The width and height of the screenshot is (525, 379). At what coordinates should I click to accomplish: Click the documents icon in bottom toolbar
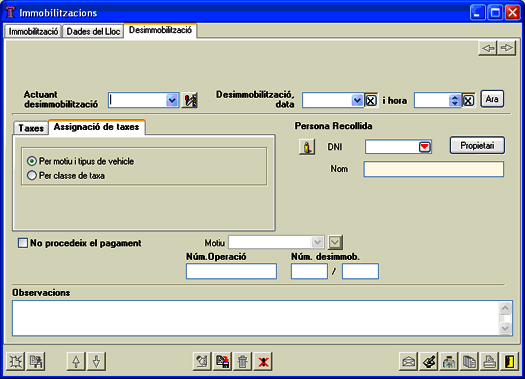(x=469, y=362)
